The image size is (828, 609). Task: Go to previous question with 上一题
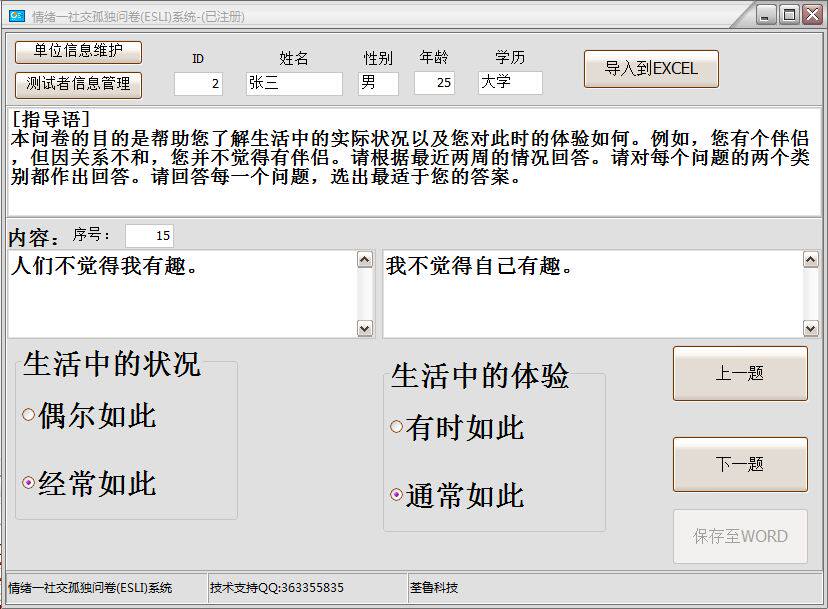[x=740, y=373]
